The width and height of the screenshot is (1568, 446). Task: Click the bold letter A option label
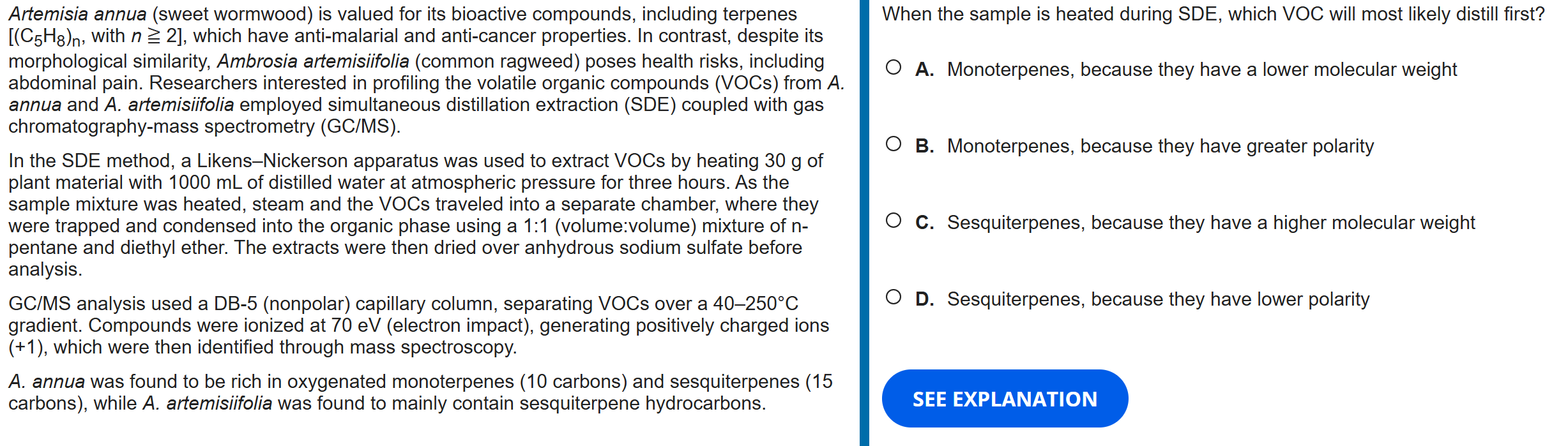[924, 70]
